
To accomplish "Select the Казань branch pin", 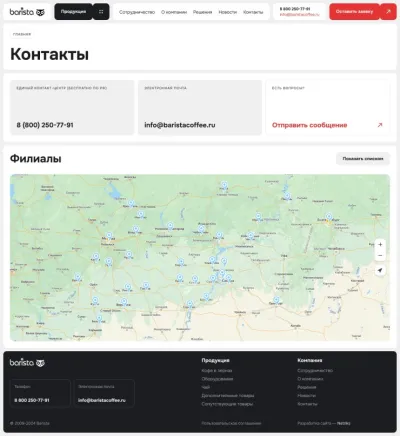I will click(x=219, y=235).
